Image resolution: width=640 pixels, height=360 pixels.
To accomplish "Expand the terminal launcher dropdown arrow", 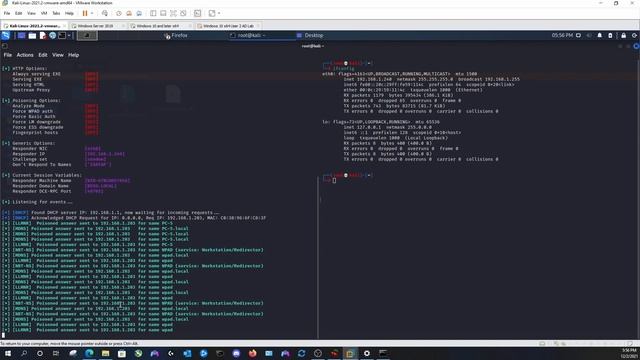I will coord(69,36).
